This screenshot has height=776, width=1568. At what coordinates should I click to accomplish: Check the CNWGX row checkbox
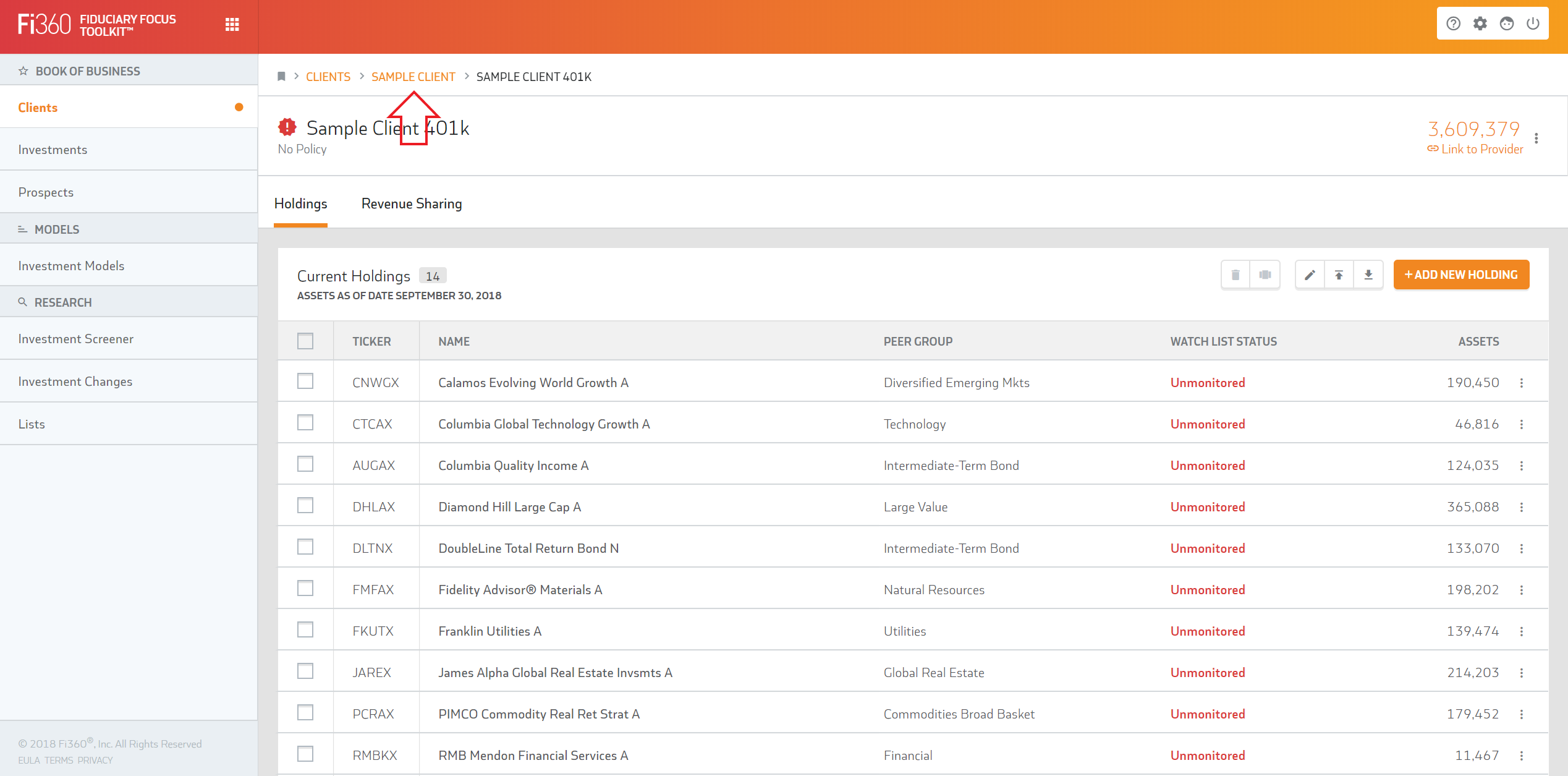(305, 381)
